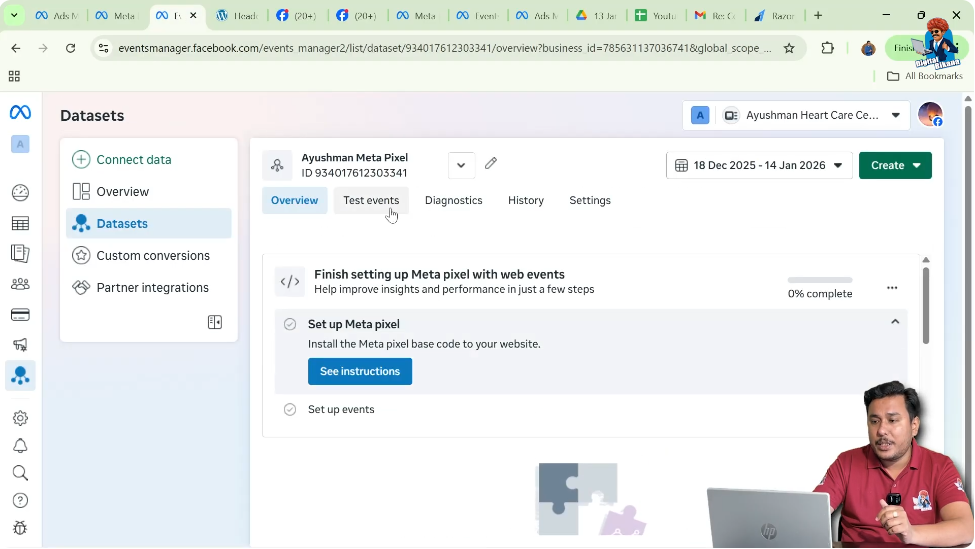975x549 pixels.
Task: Collapse the navigation panel icon
Action: pos(215,322)
